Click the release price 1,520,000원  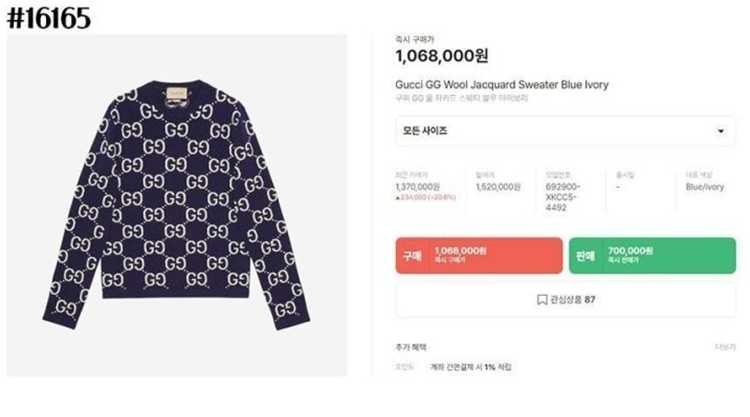(498, 187)
